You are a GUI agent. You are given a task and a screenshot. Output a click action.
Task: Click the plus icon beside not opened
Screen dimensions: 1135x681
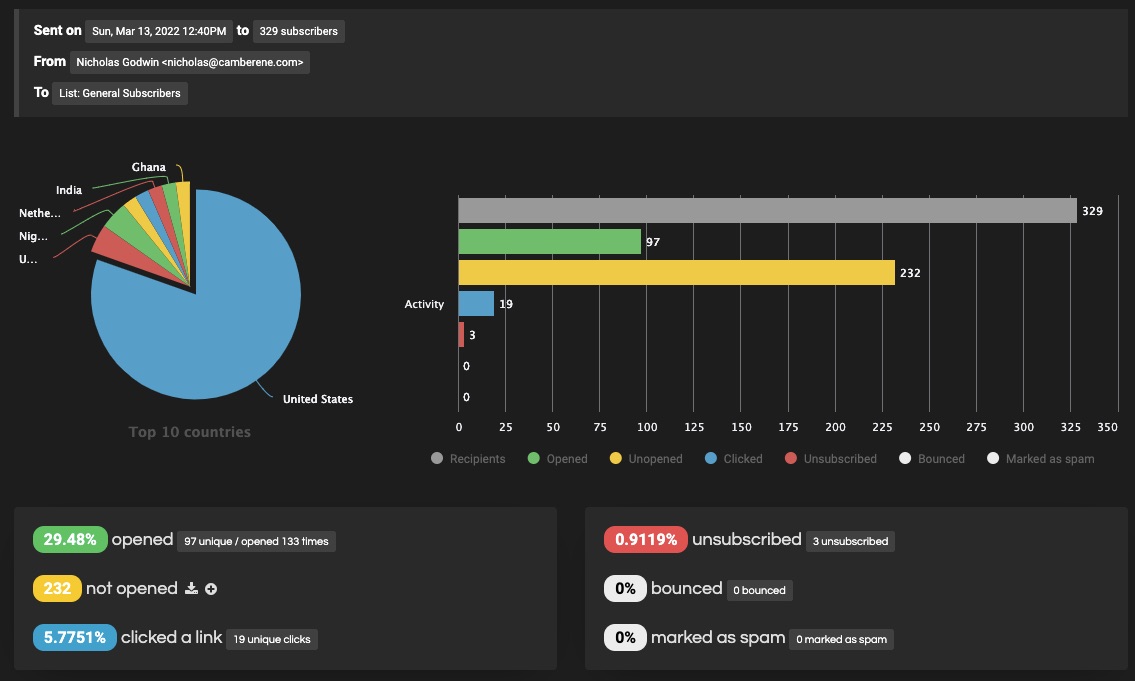[211, 589]
